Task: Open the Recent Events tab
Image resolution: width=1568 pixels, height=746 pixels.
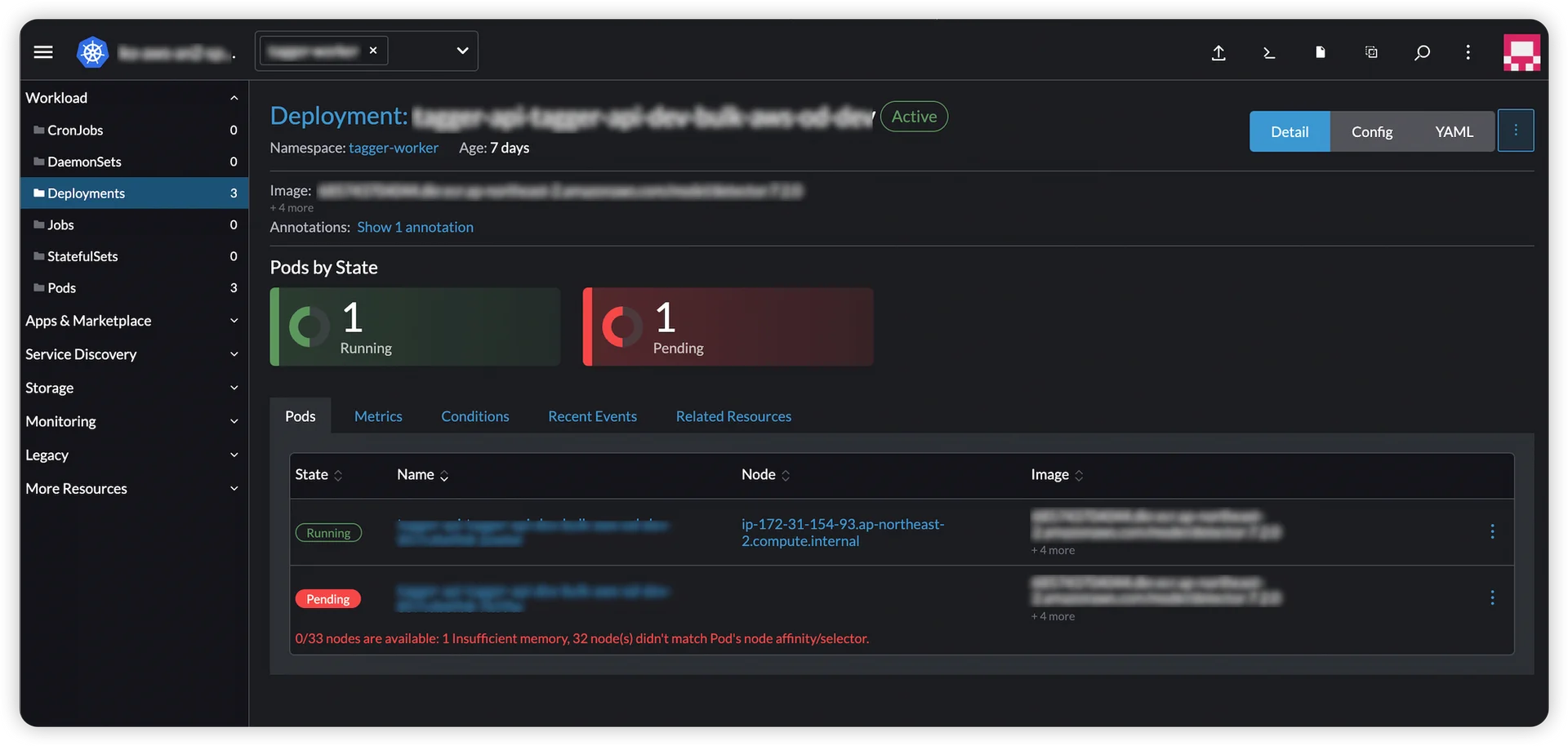Action: click(592, 416)
